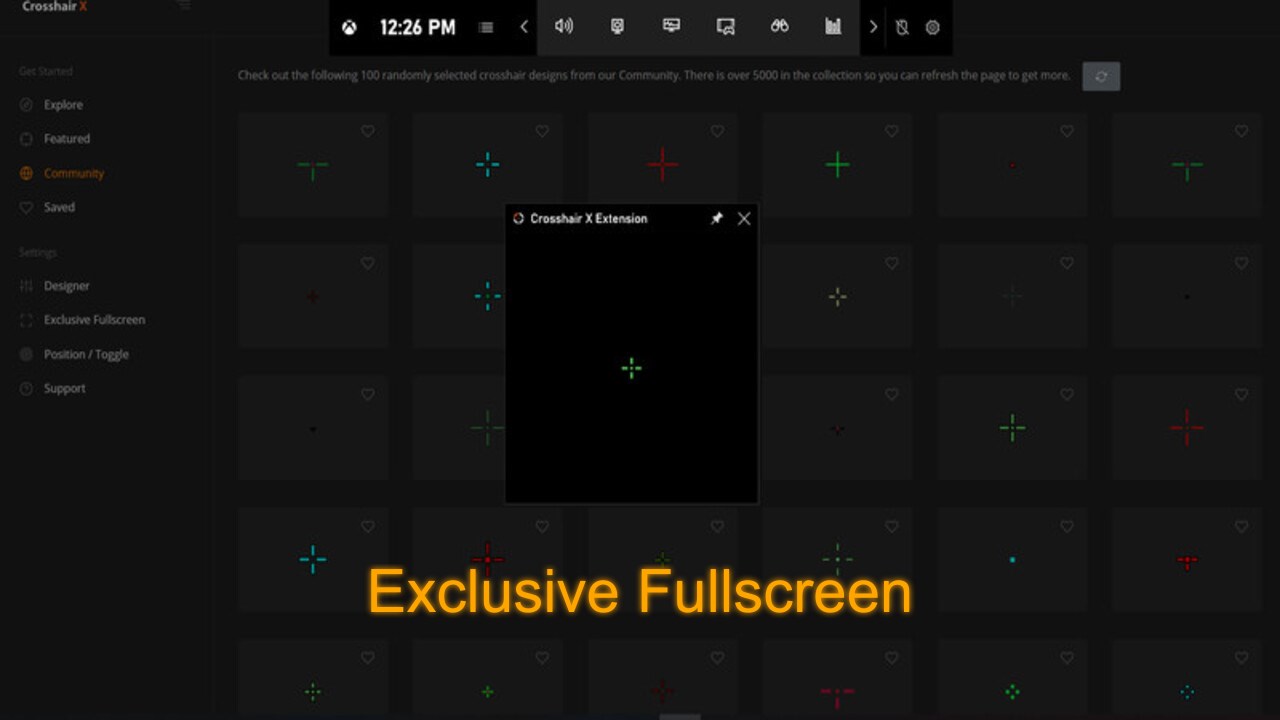Select the solid green plus crosshair in top row

coord(837,165)
